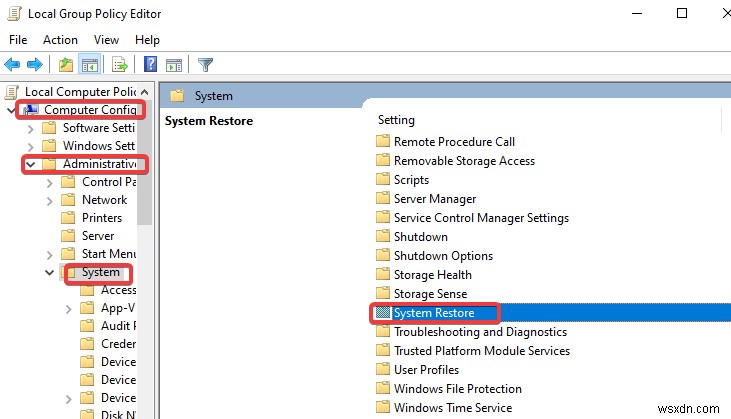Go up one level using folder icon
The image size is (731, 419).
[66, 65]
